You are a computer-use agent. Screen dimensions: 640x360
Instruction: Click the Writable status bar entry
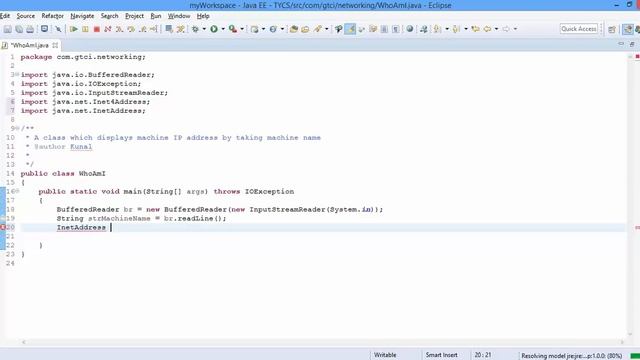(385, 355)
